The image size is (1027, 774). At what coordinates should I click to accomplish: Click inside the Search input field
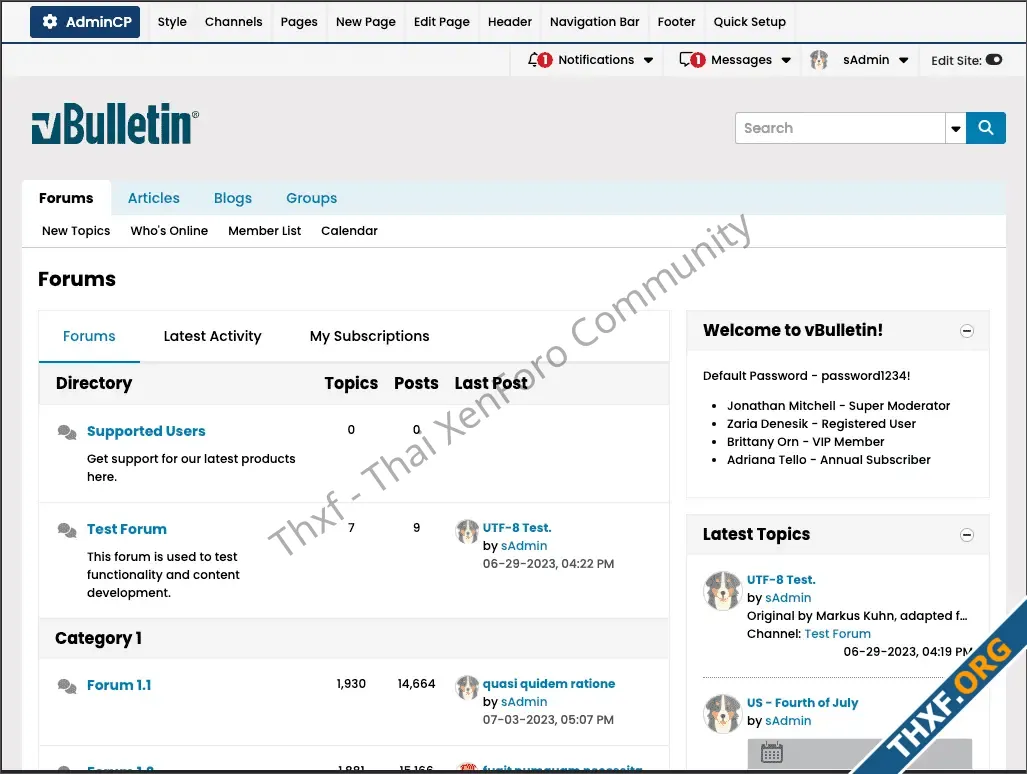tap(840, 128)
